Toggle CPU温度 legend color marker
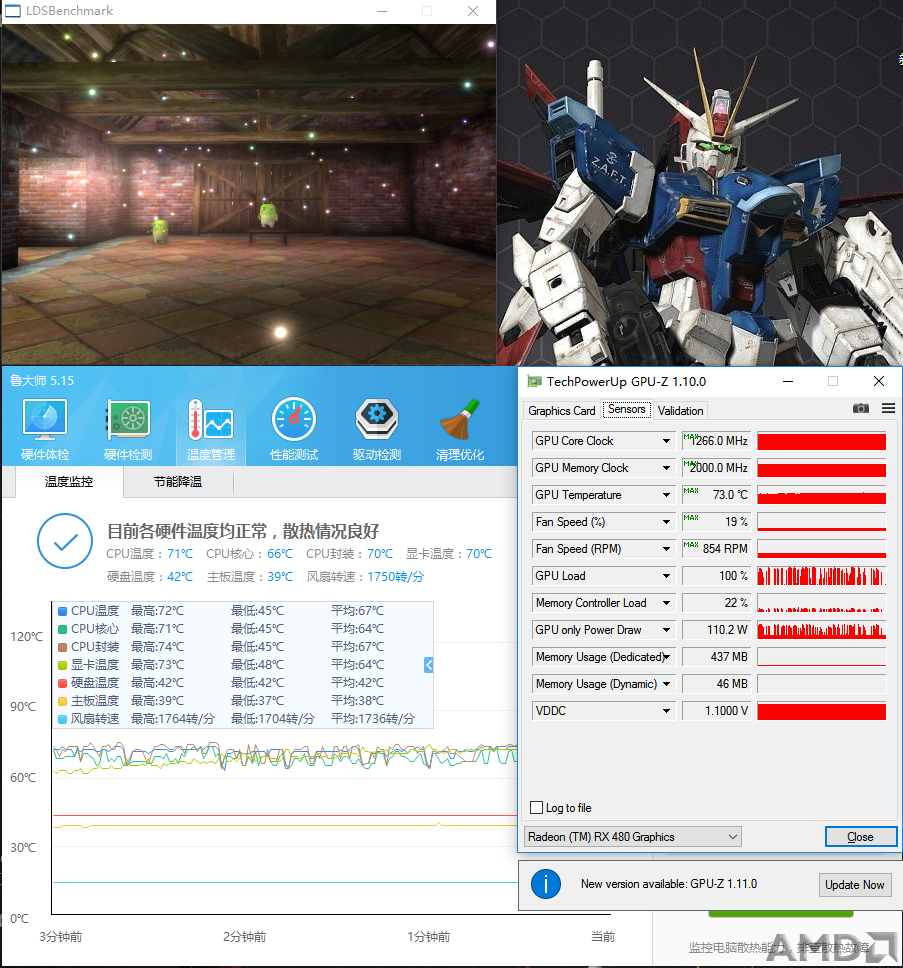903x968 pixels. (x=62, y=611)
